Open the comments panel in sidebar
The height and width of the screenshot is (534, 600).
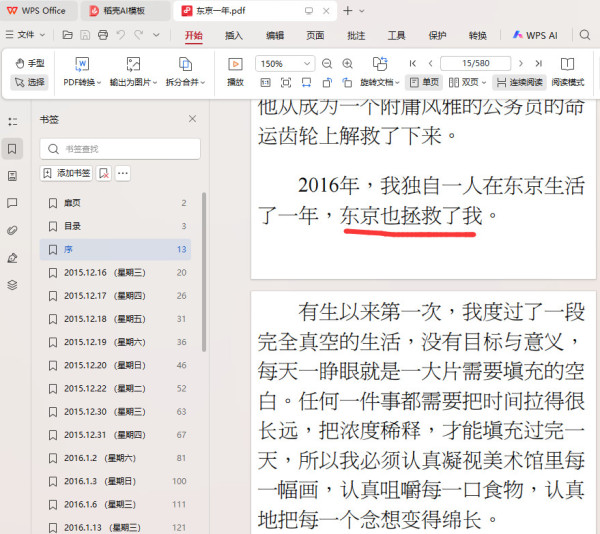pos(12,203)
